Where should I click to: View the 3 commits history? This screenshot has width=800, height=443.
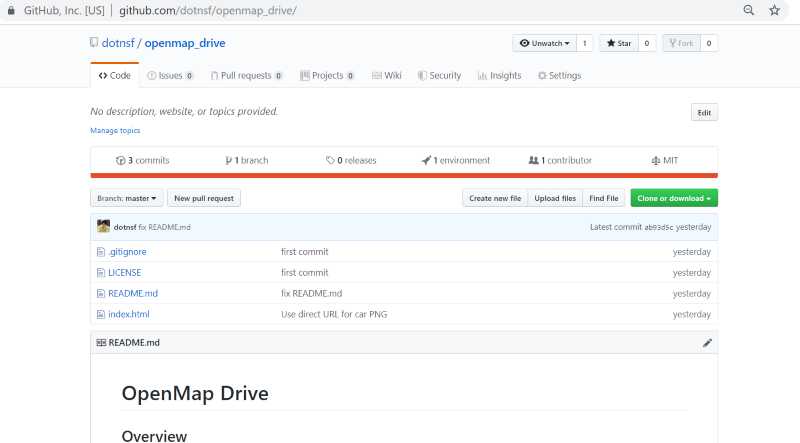[143, 160]
